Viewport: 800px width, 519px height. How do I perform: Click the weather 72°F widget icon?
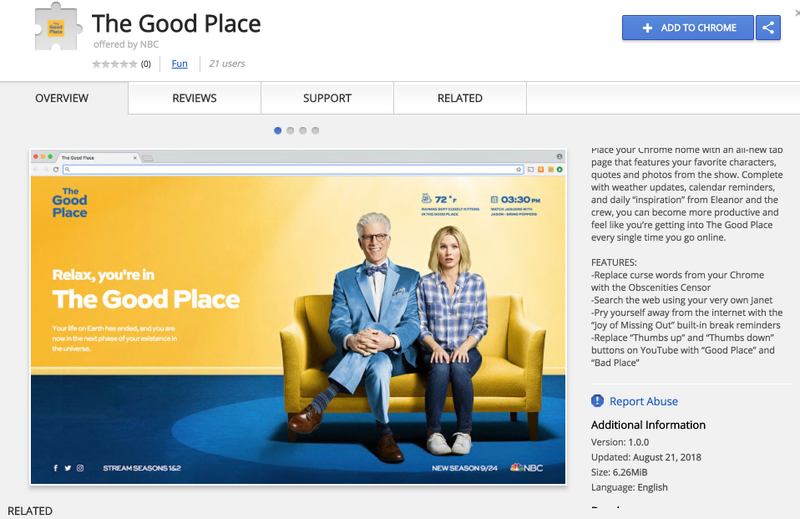[x=426, y=198]
